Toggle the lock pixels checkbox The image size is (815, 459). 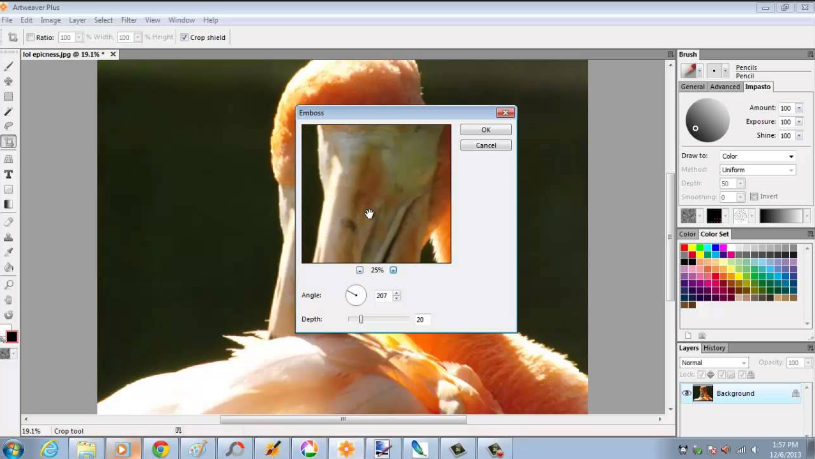pos(721,374)
